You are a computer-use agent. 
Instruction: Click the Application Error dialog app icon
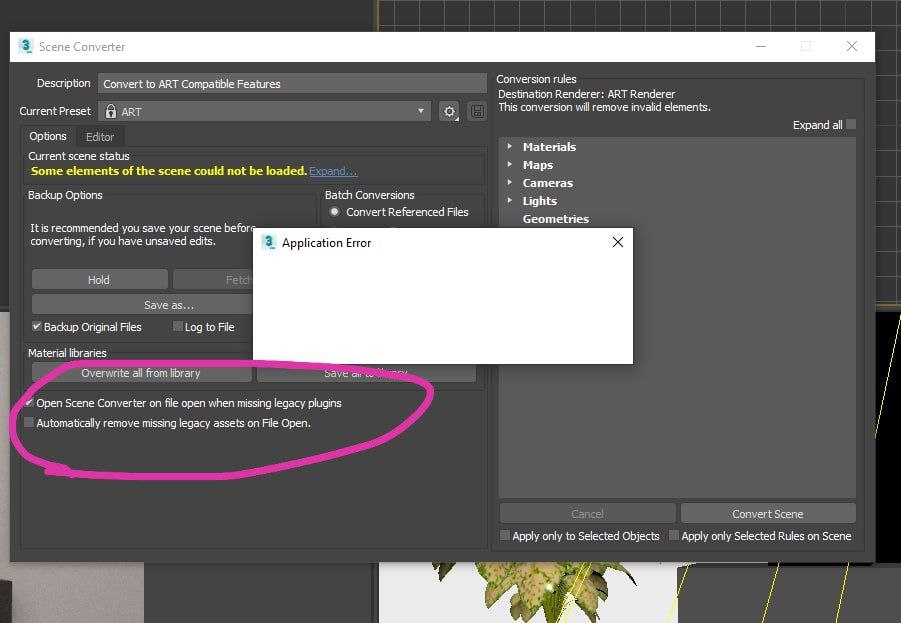[x=268, y=242]
